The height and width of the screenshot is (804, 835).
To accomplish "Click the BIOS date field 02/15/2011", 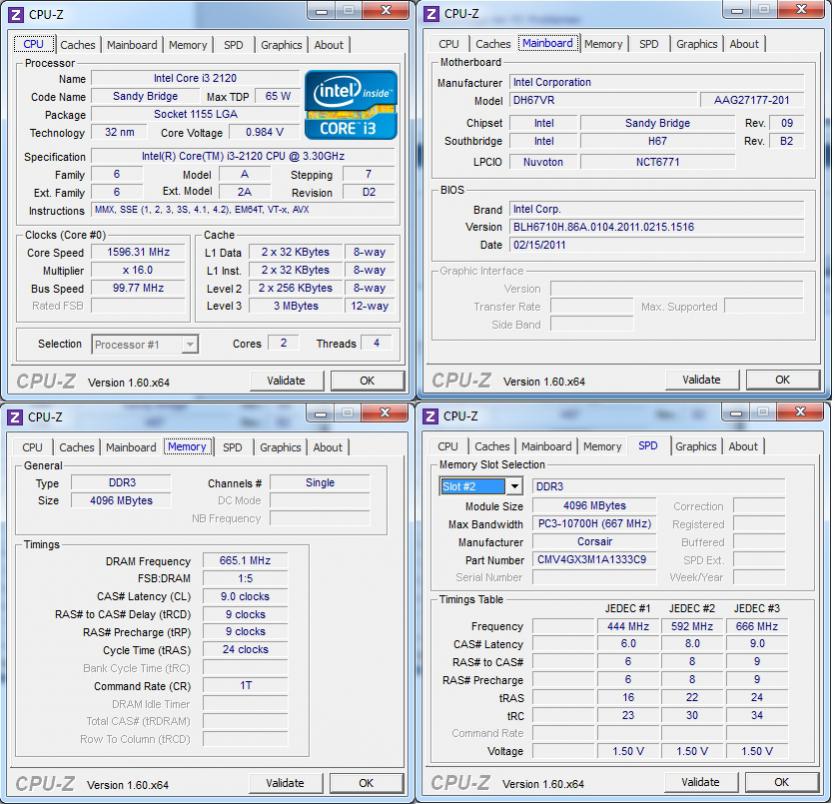I will pyautogui.click(x=657, y=245).
